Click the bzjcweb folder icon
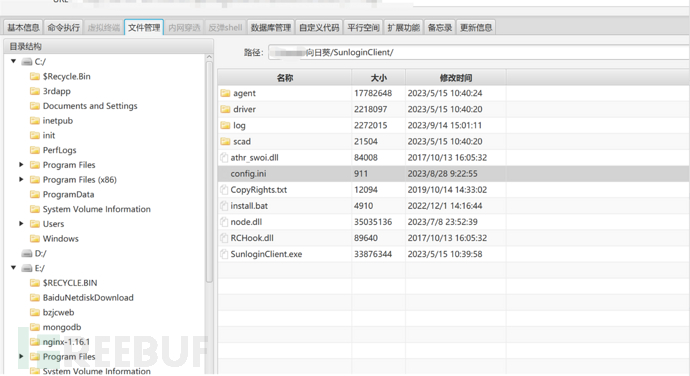Image resolution: width=690 pixels, height=376 pixels. (35, 312)
